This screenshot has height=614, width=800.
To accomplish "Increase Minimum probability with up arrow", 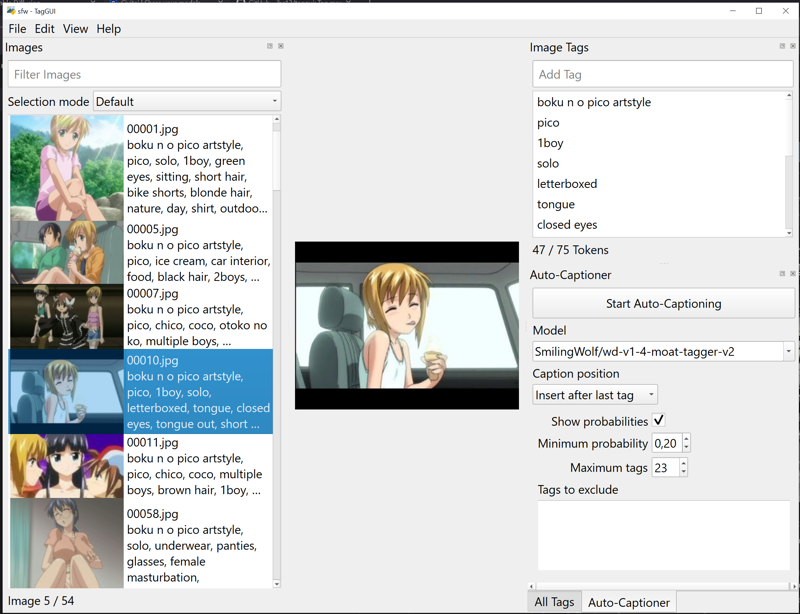I will (x=686, y=438).
